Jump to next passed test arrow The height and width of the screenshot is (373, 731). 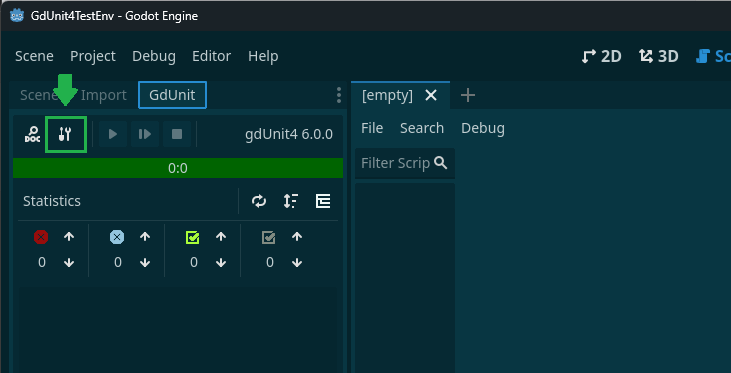[221, 262]
